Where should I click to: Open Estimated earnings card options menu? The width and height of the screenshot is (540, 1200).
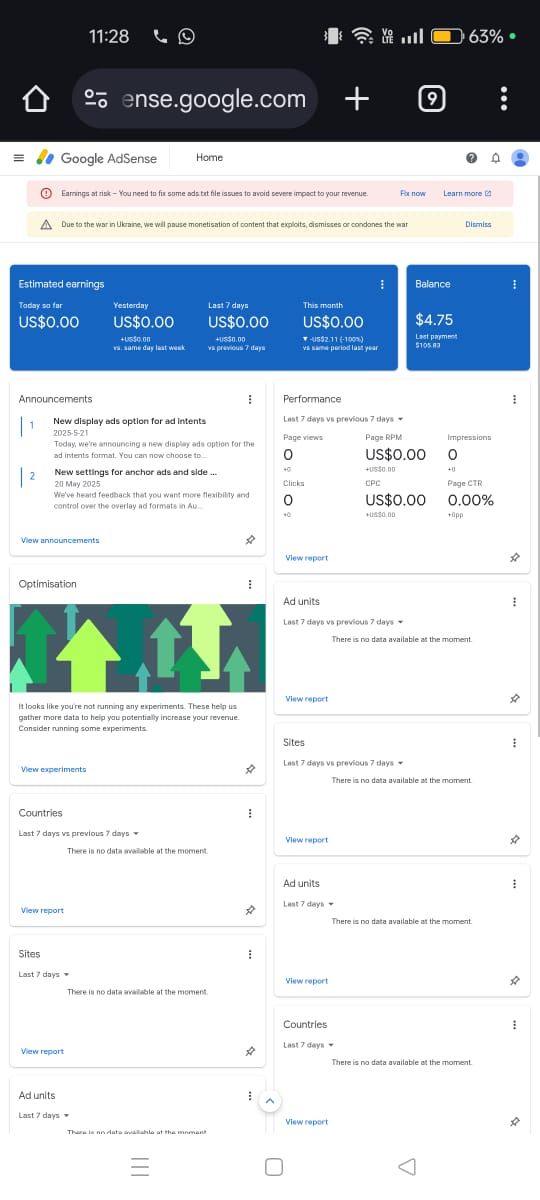coord(382,284)
